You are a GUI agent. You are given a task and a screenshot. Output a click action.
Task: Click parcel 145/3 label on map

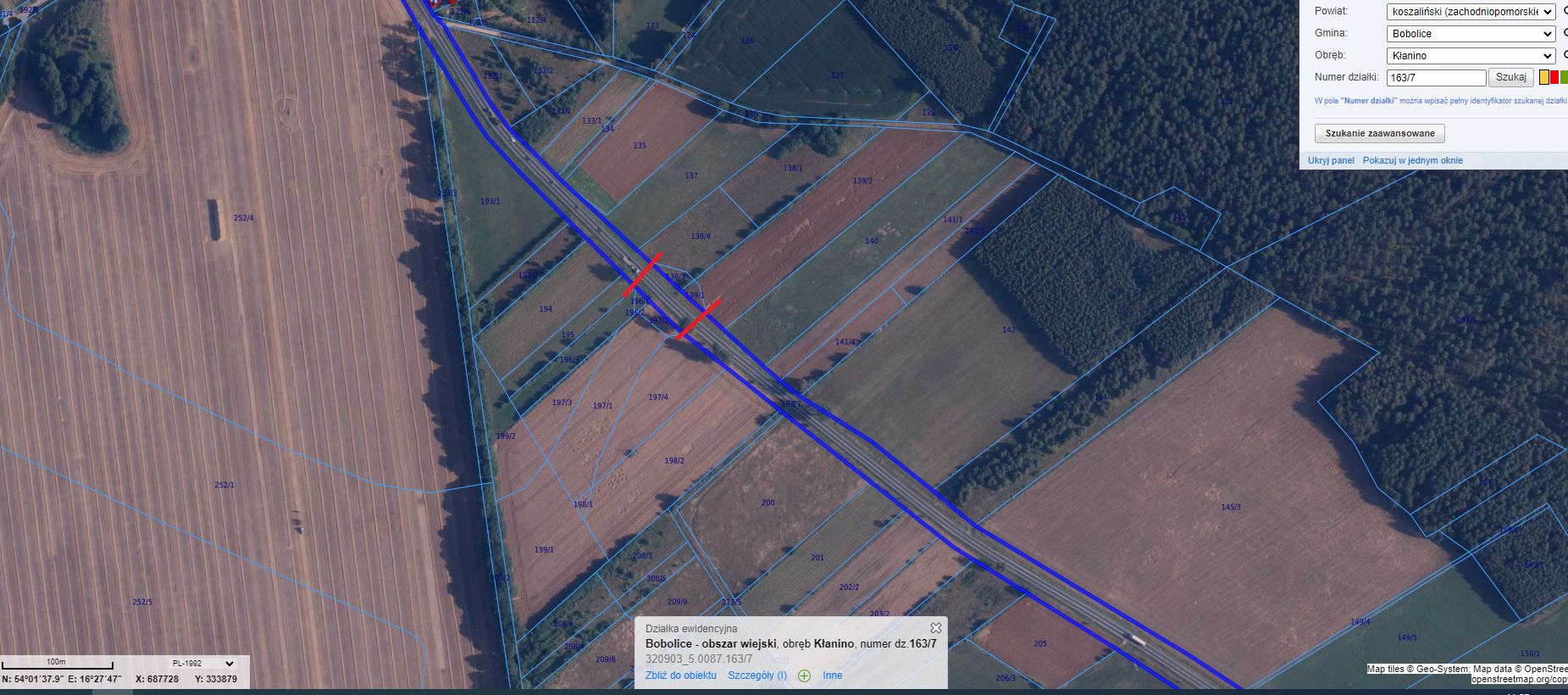pos(1230,508)
